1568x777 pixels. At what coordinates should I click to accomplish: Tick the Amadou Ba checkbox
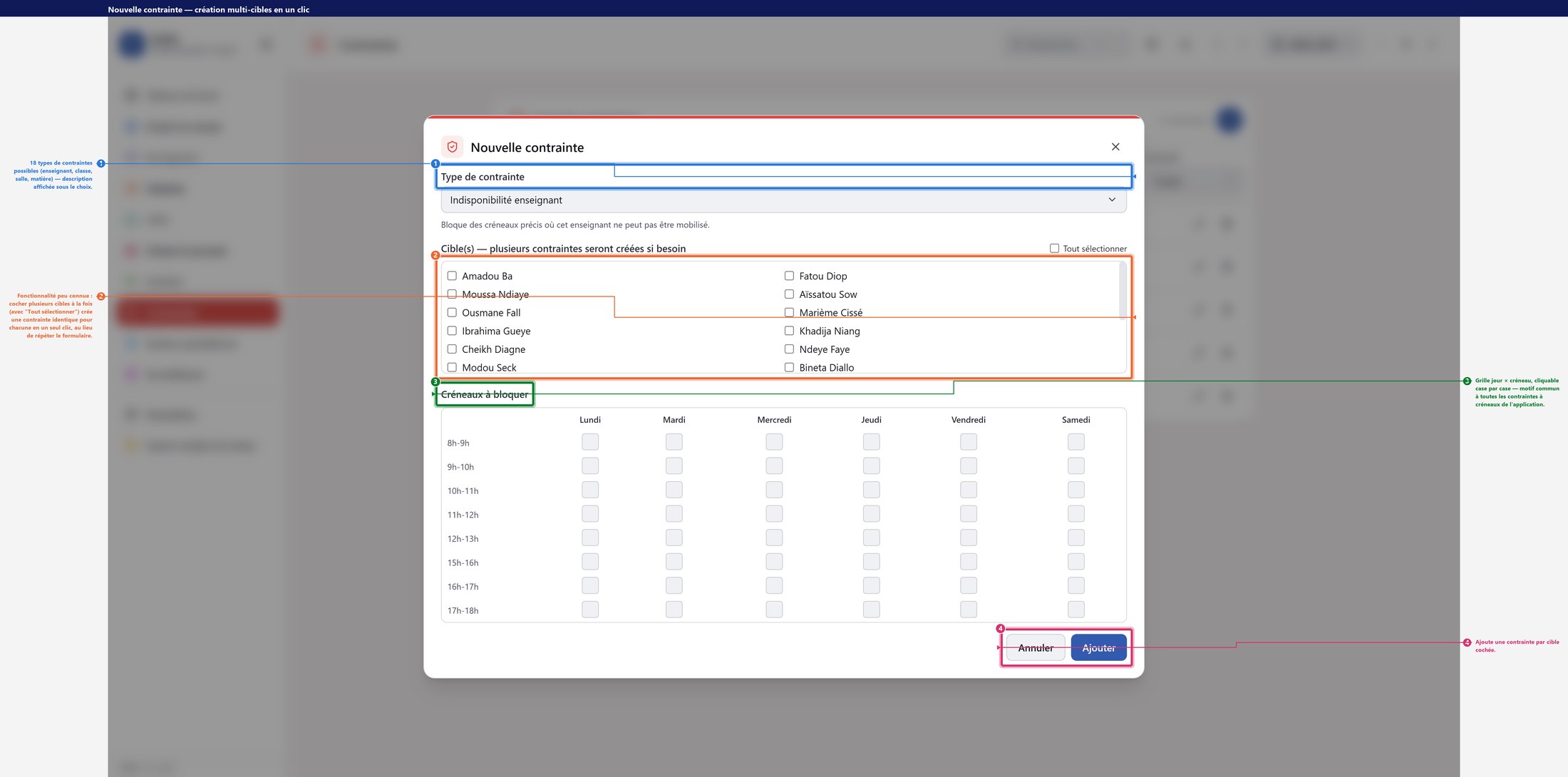pos(452,276)
